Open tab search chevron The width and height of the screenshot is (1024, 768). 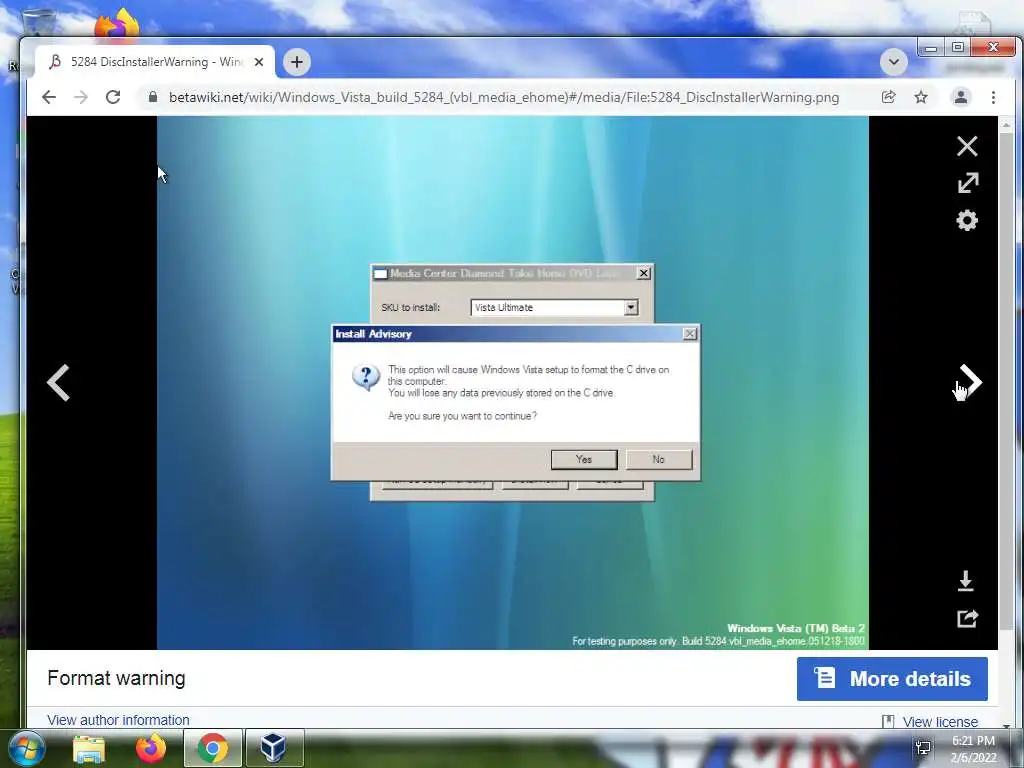point(893,62)
